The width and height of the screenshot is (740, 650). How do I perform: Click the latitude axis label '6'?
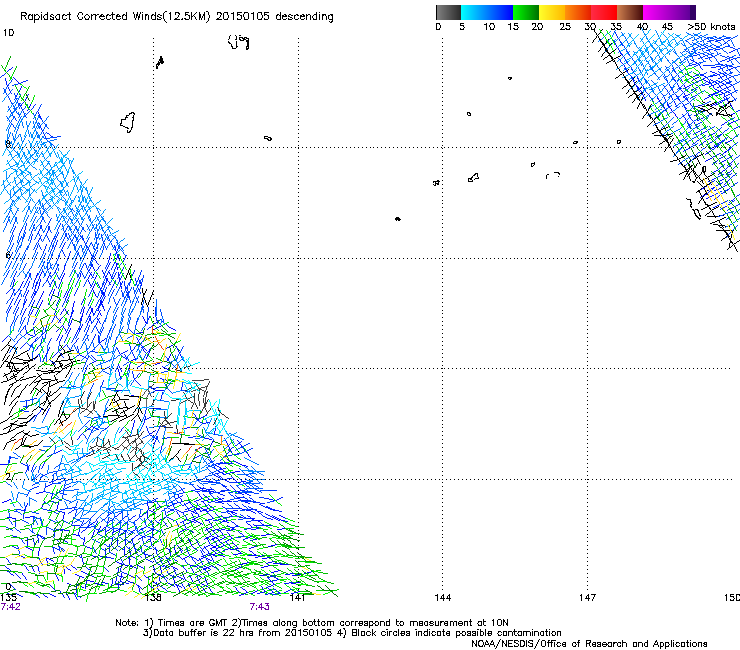pos(8,255)
